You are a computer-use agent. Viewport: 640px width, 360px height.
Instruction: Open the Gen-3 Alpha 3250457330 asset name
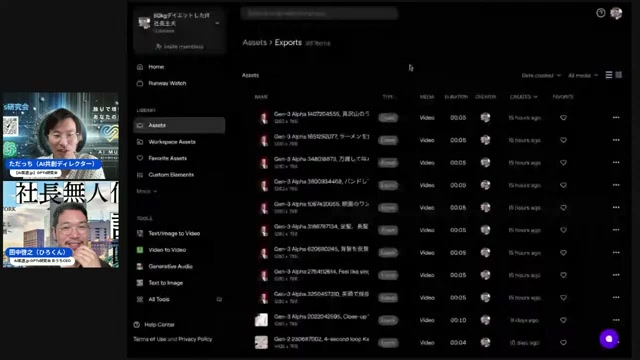tap(321, 294)
